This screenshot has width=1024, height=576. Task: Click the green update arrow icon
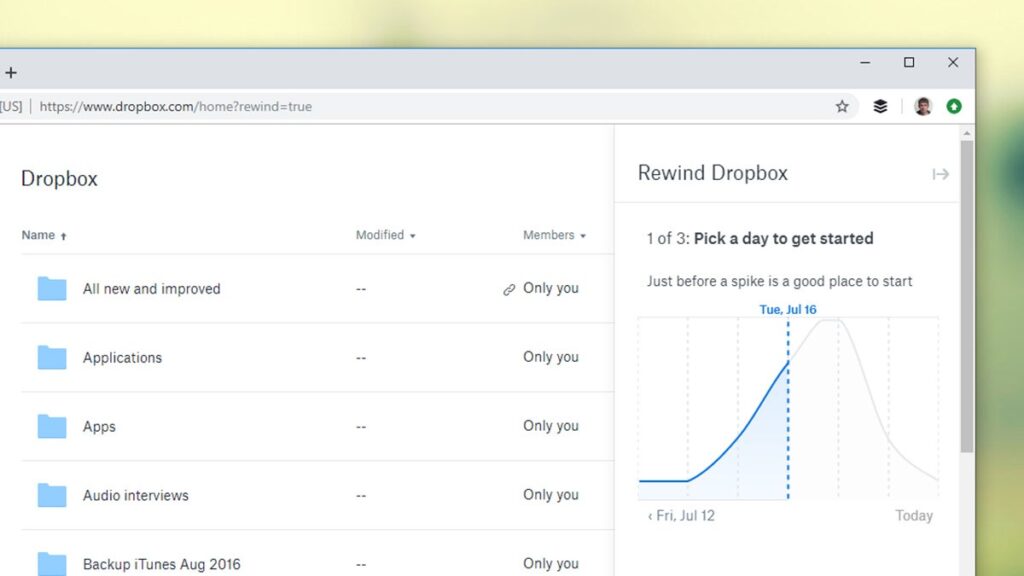point(954,106)
